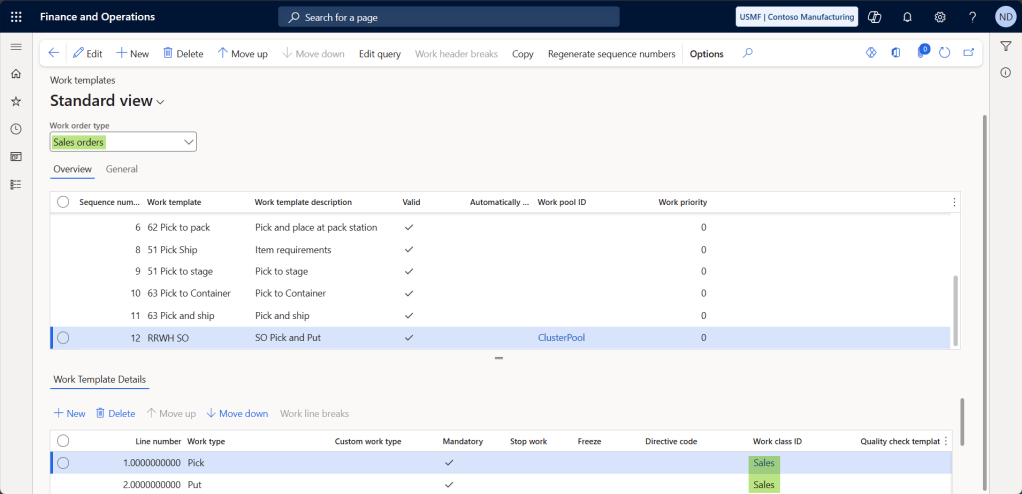Click Regenerate sequence numbers button
Viewport: 1022px width, 494px height.
point(611,54)
